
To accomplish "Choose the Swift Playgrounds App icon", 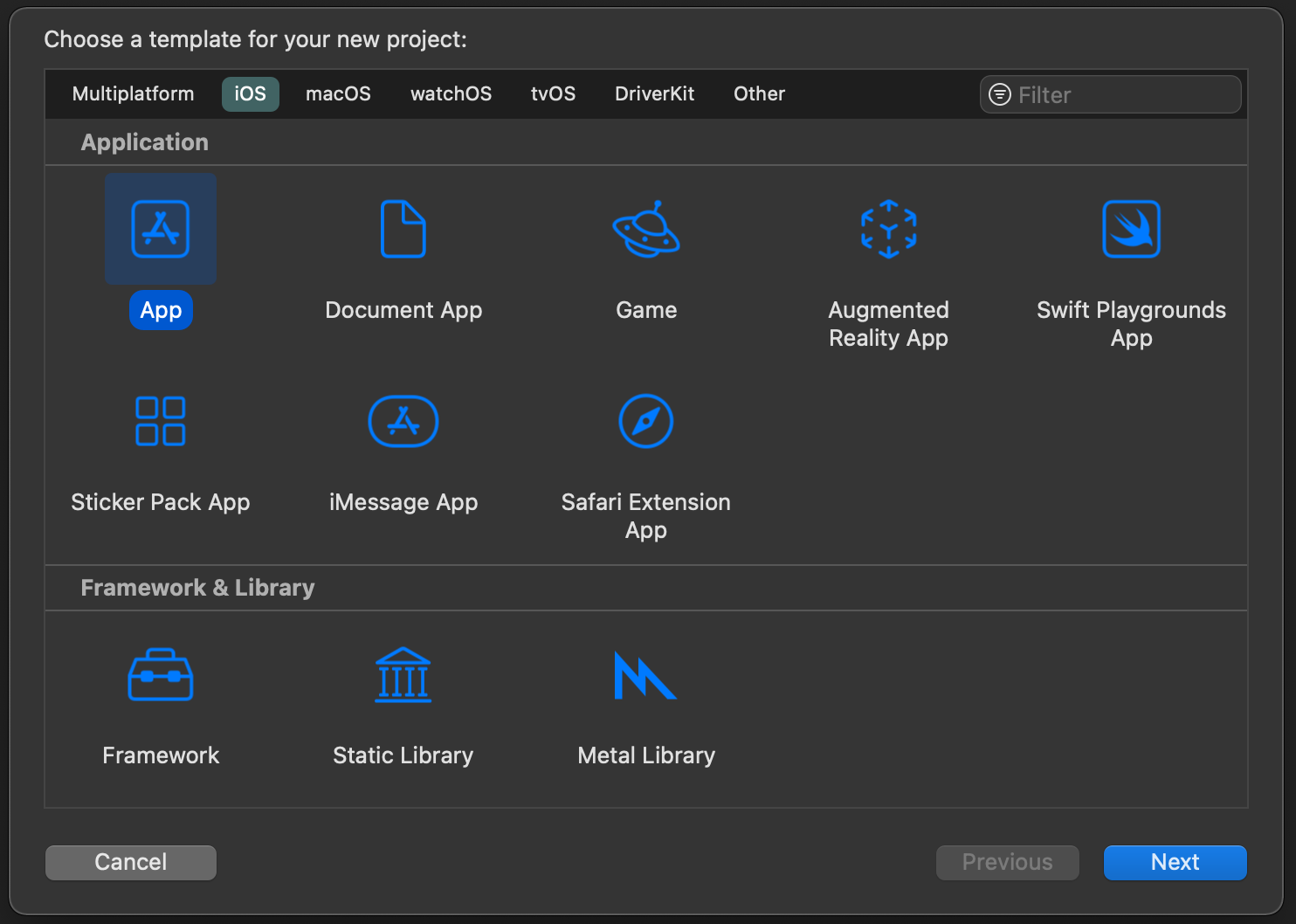I will click(1131, 229).
